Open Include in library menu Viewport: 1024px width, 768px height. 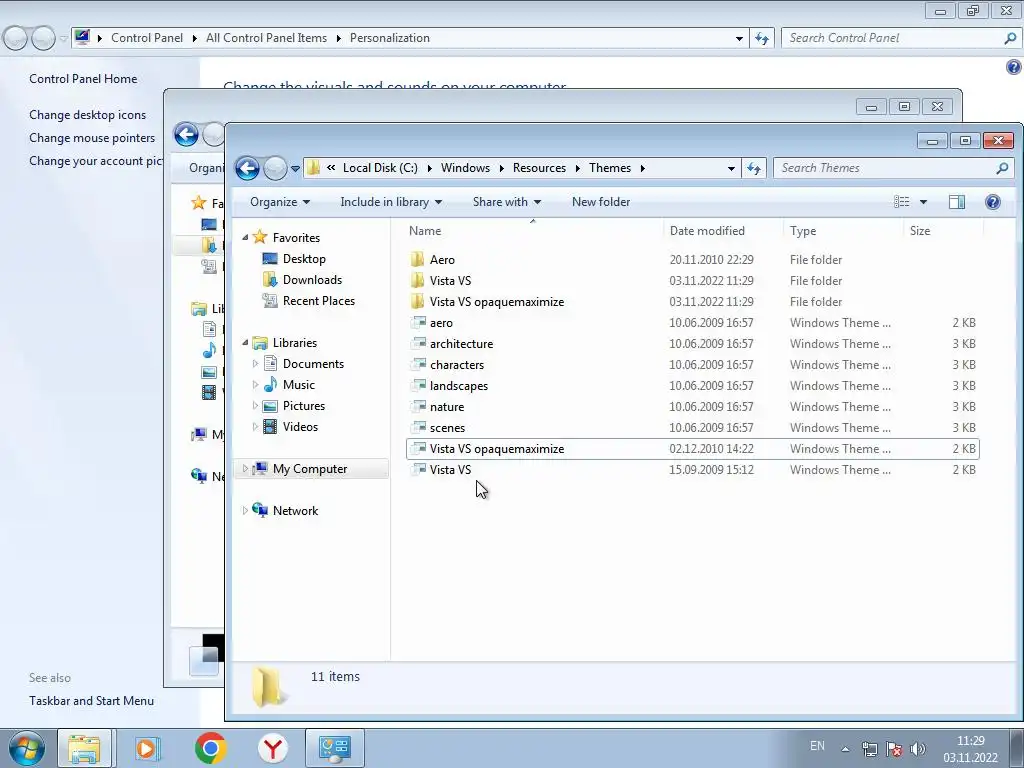391,202
